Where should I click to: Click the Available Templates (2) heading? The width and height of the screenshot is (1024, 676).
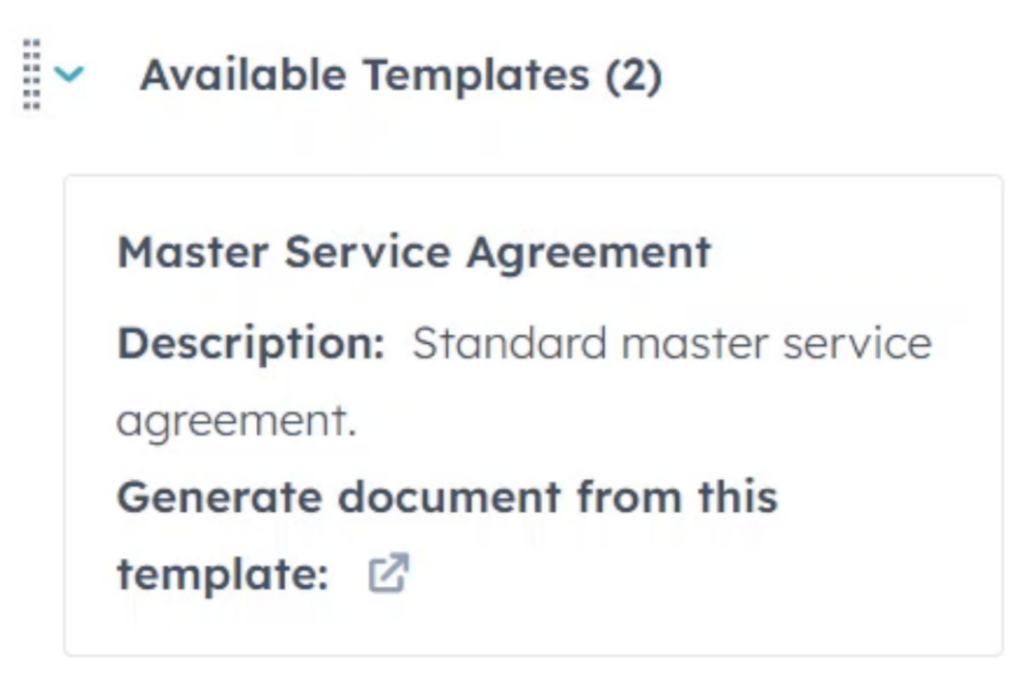(402, 75)
